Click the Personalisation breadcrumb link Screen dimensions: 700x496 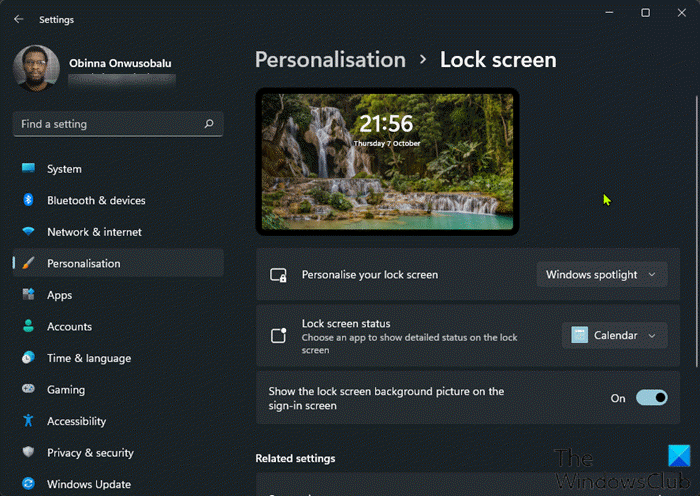point(330,60)
